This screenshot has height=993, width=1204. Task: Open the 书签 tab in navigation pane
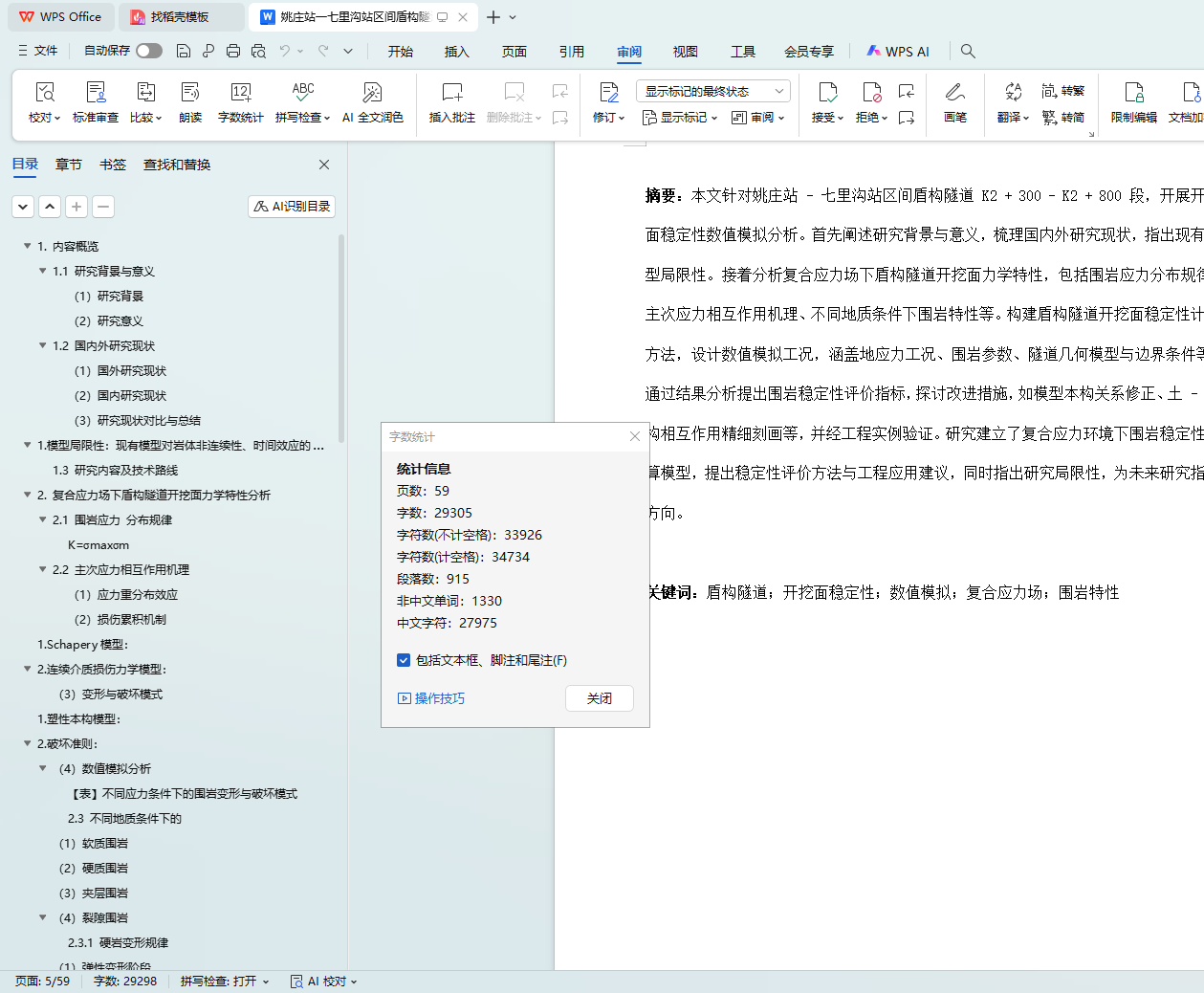[113, 165]
